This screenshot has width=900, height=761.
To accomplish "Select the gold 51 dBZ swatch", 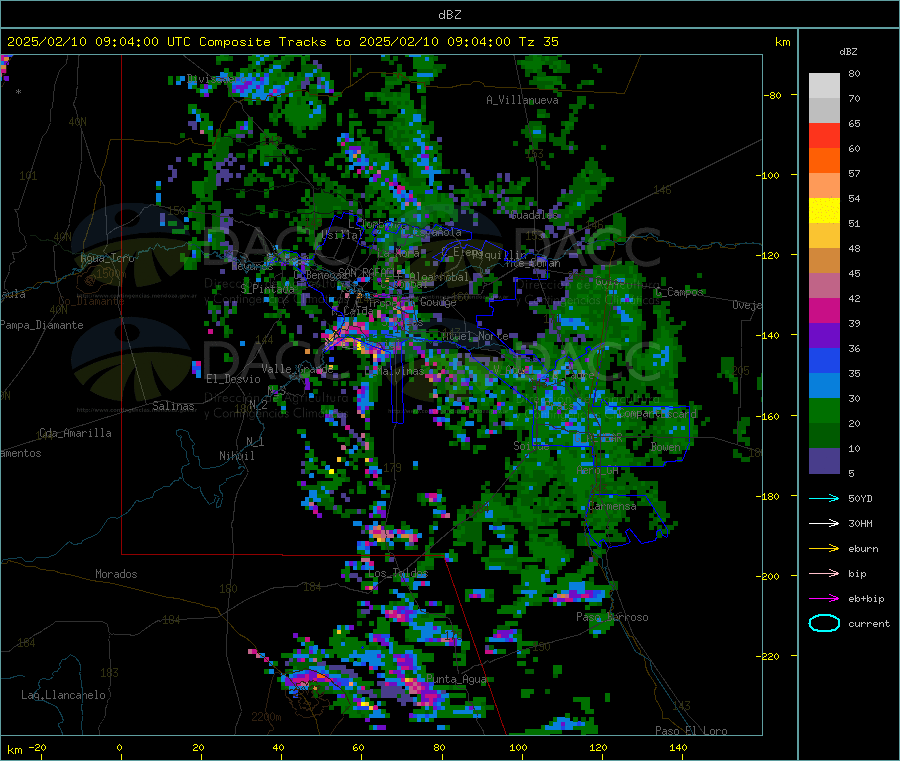I will (824, 236).
